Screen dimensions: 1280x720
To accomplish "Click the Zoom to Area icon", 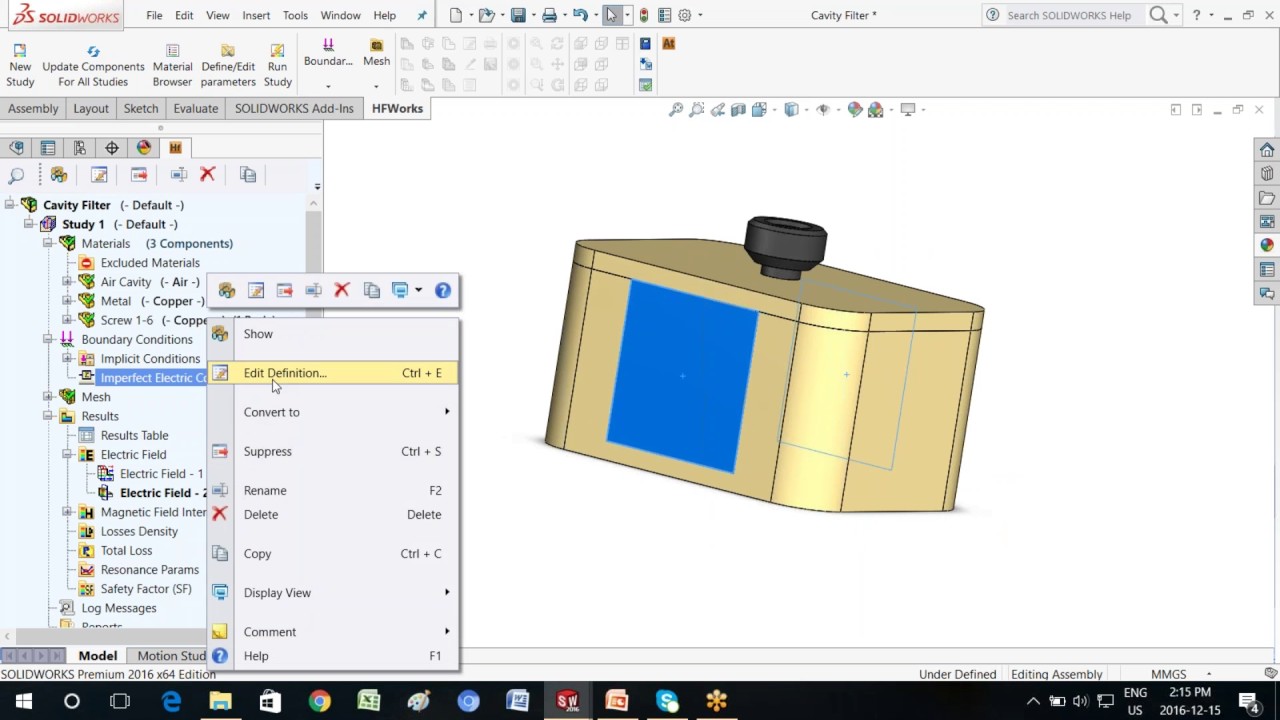I will pos(697,110).
